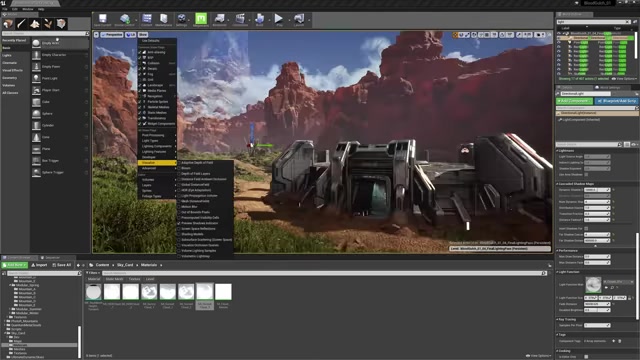This screenshot has width=640, height=360.
Task: Open viewport options dropdown arrow
Action: pos(96,35)
